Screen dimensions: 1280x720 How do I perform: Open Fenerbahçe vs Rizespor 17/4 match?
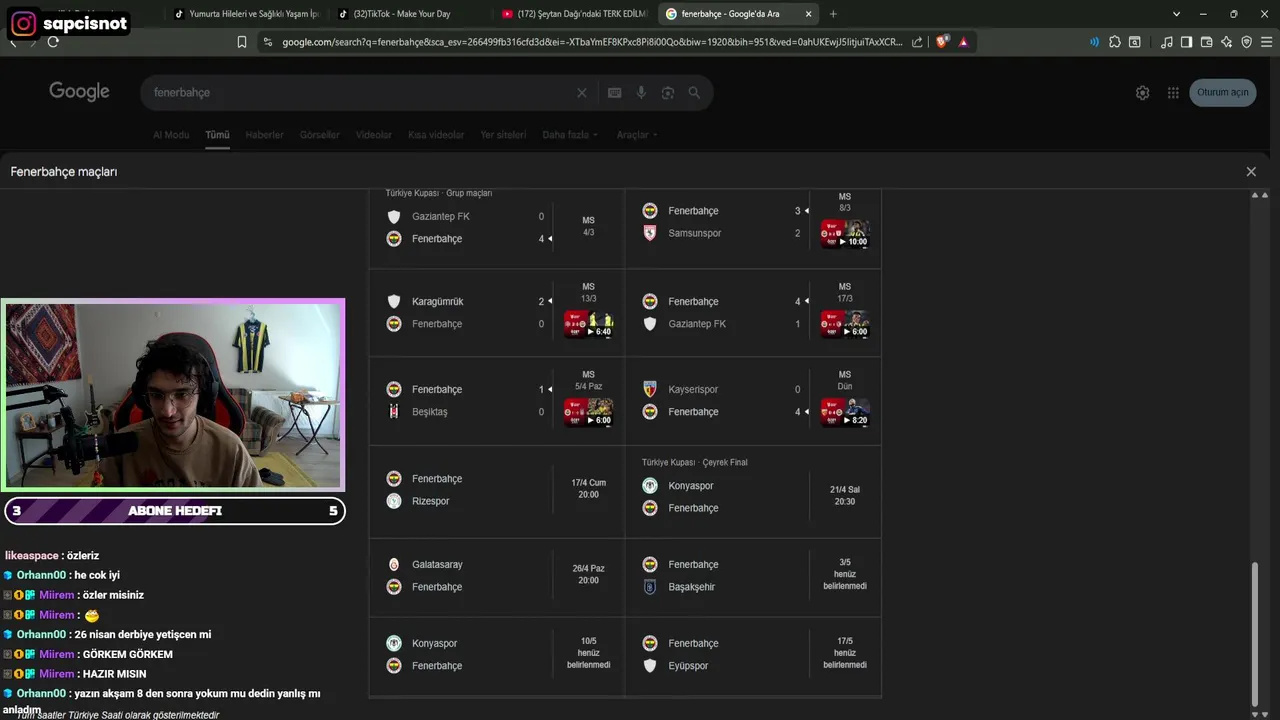coord(497,490)
